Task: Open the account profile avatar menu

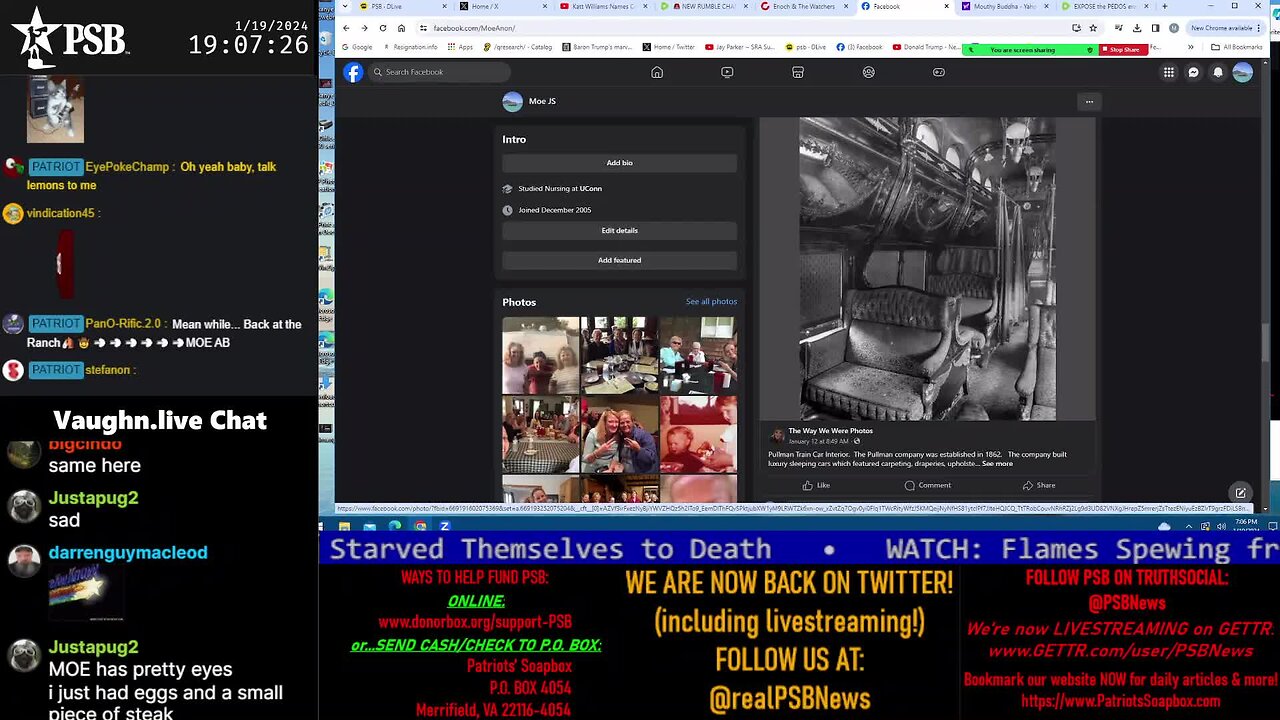Action: [1243, 72]
